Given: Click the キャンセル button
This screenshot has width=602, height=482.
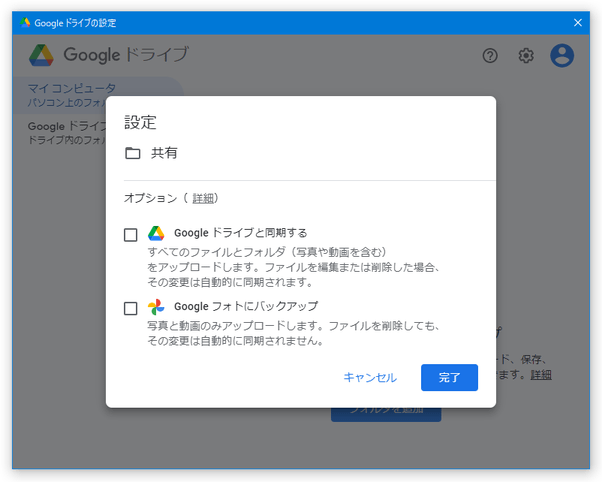Looking at the screenshot, I should click(x=370, y=378).
